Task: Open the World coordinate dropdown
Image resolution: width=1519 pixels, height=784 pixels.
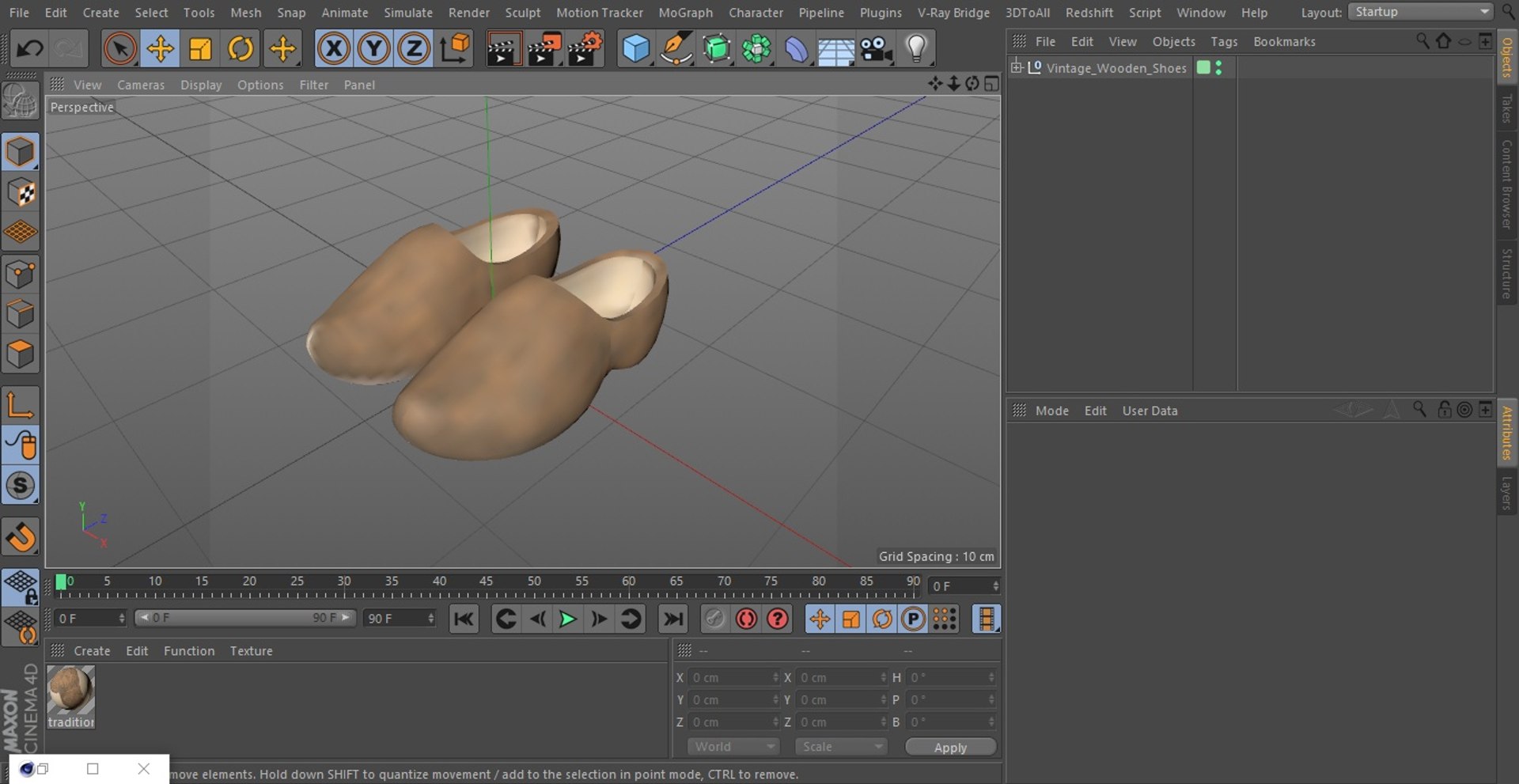Action: pyautogui.click(x=733, y=747)
